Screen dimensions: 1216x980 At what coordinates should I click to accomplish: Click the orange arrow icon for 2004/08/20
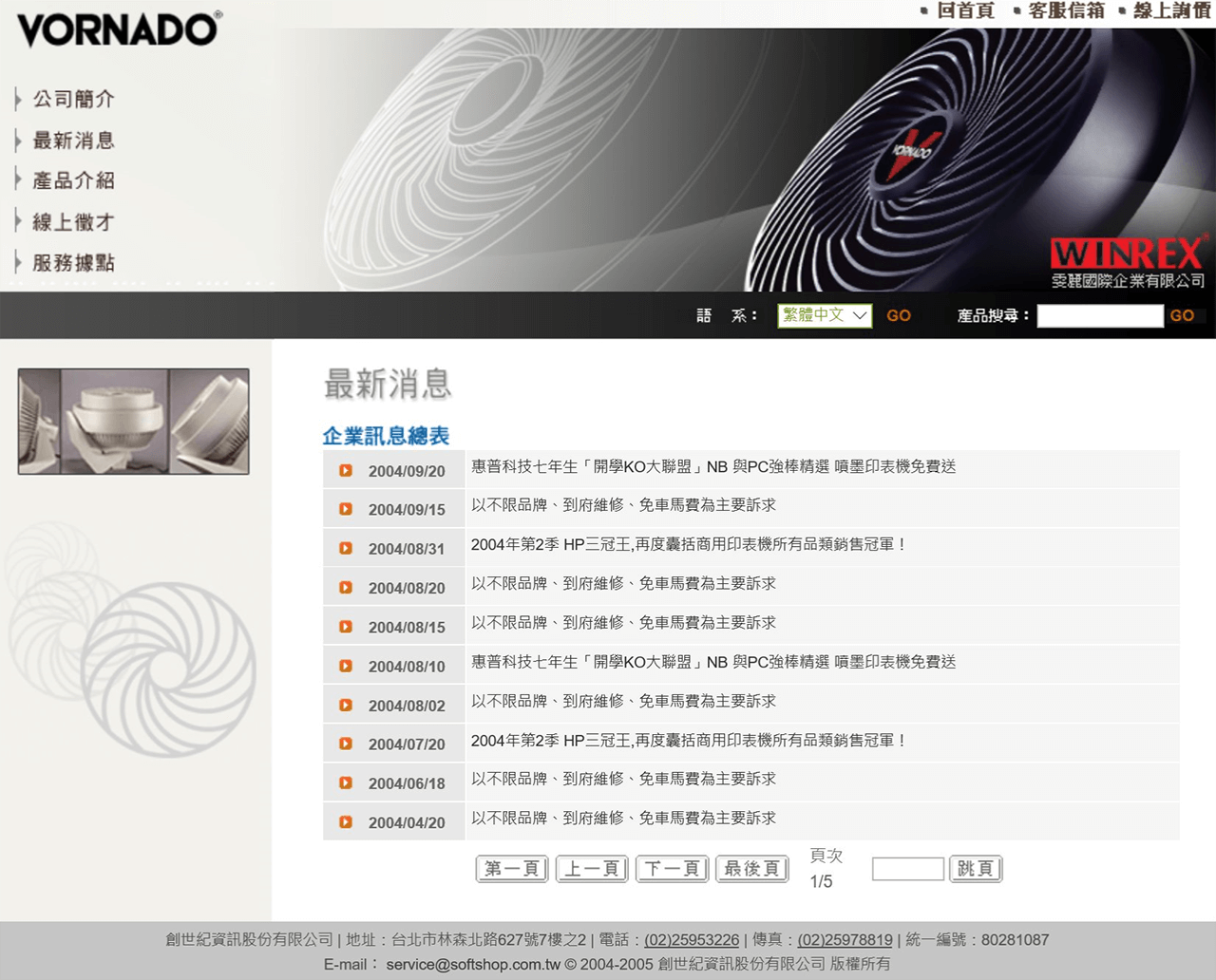pos(346,588)
